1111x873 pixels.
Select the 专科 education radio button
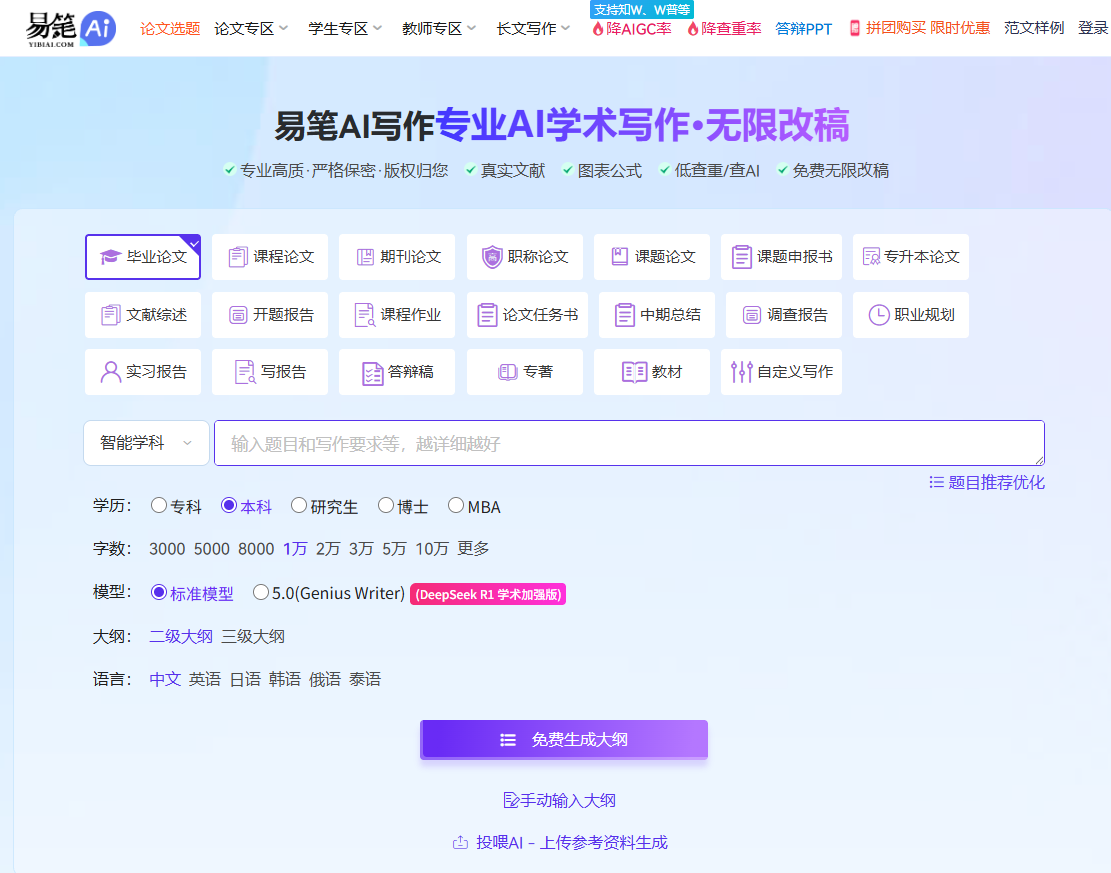click(159, 506)
